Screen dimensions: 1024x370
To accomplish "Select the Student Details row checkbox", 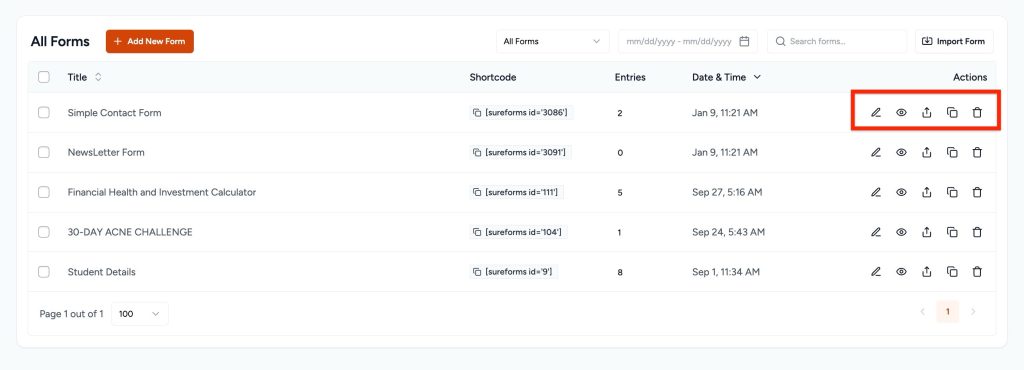I will coord(44,272).
